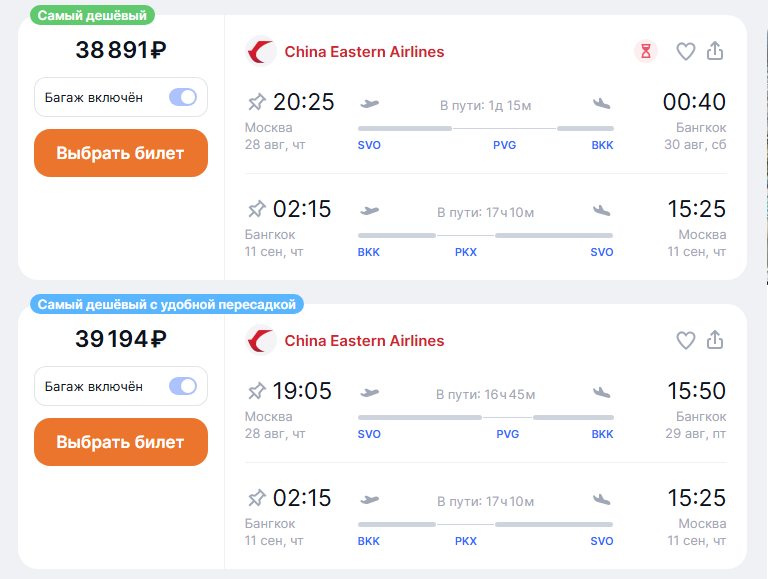Viewport: 768px width, 579px height.
Task: Pin the 02:15 return flight in second ticket
Action: click(256, 498)
